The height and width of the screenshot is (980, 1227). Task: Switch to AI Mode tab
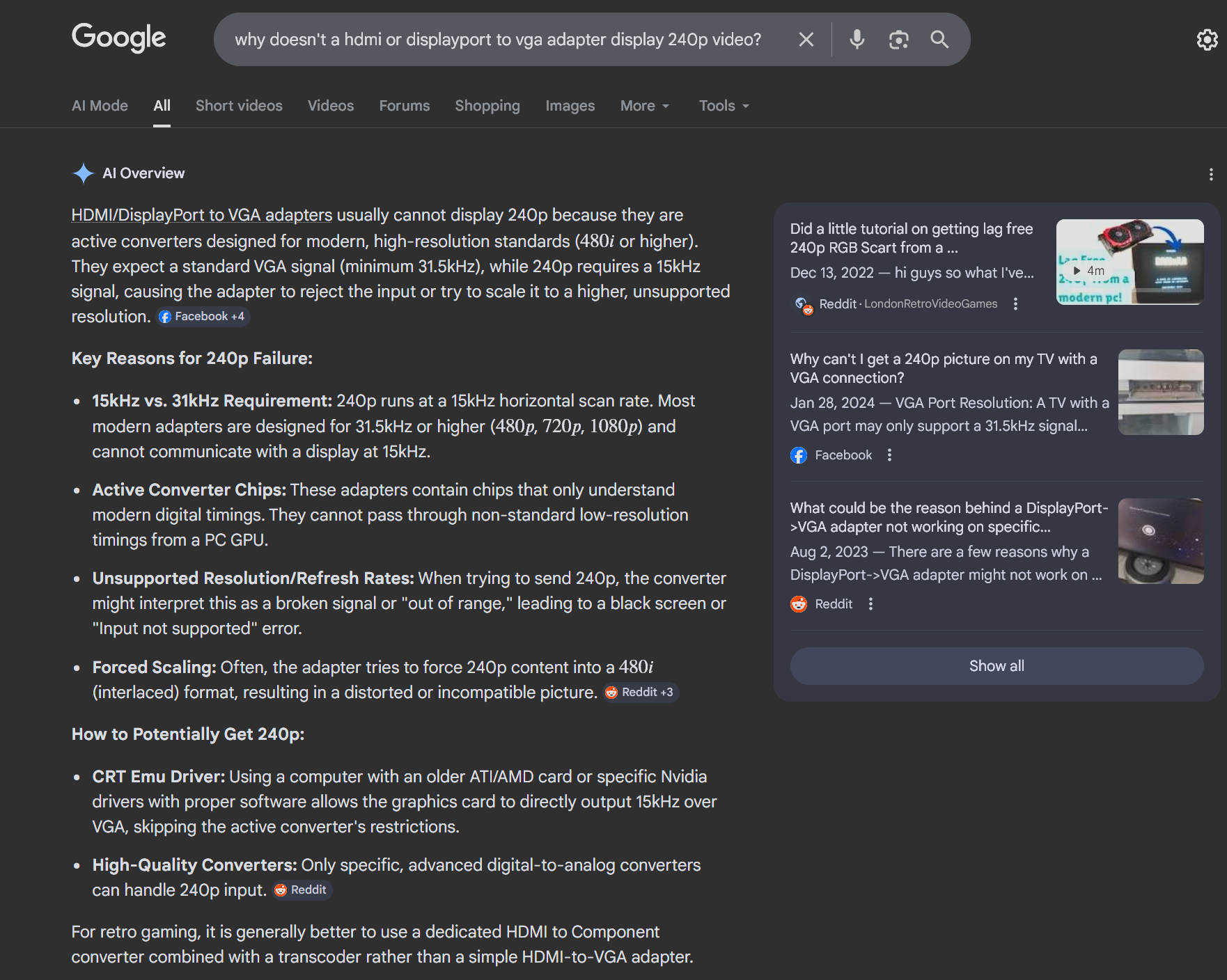[x=100, y=106]
